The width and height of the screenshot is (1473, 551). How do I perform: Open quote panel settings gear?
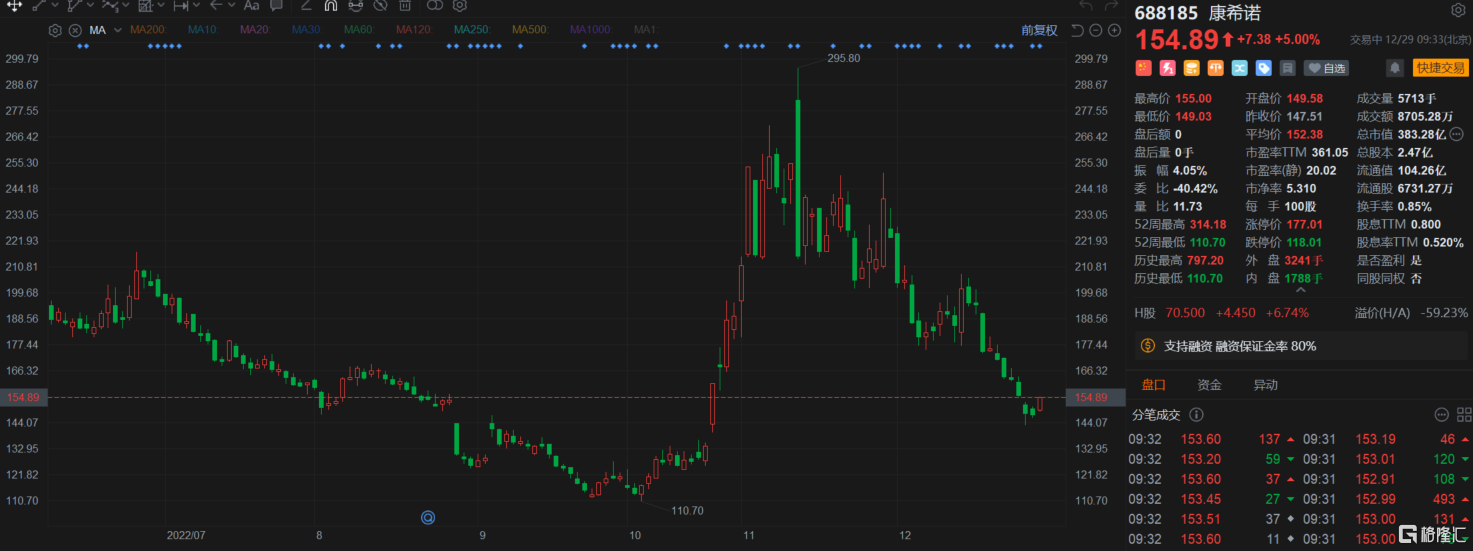tap(1457, 11)
